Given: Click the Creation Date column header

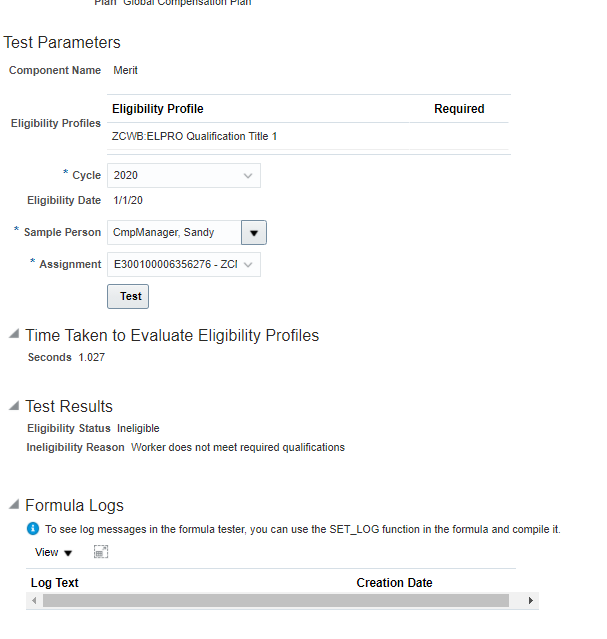Looking at the screenshot, I should pos(394,583).
